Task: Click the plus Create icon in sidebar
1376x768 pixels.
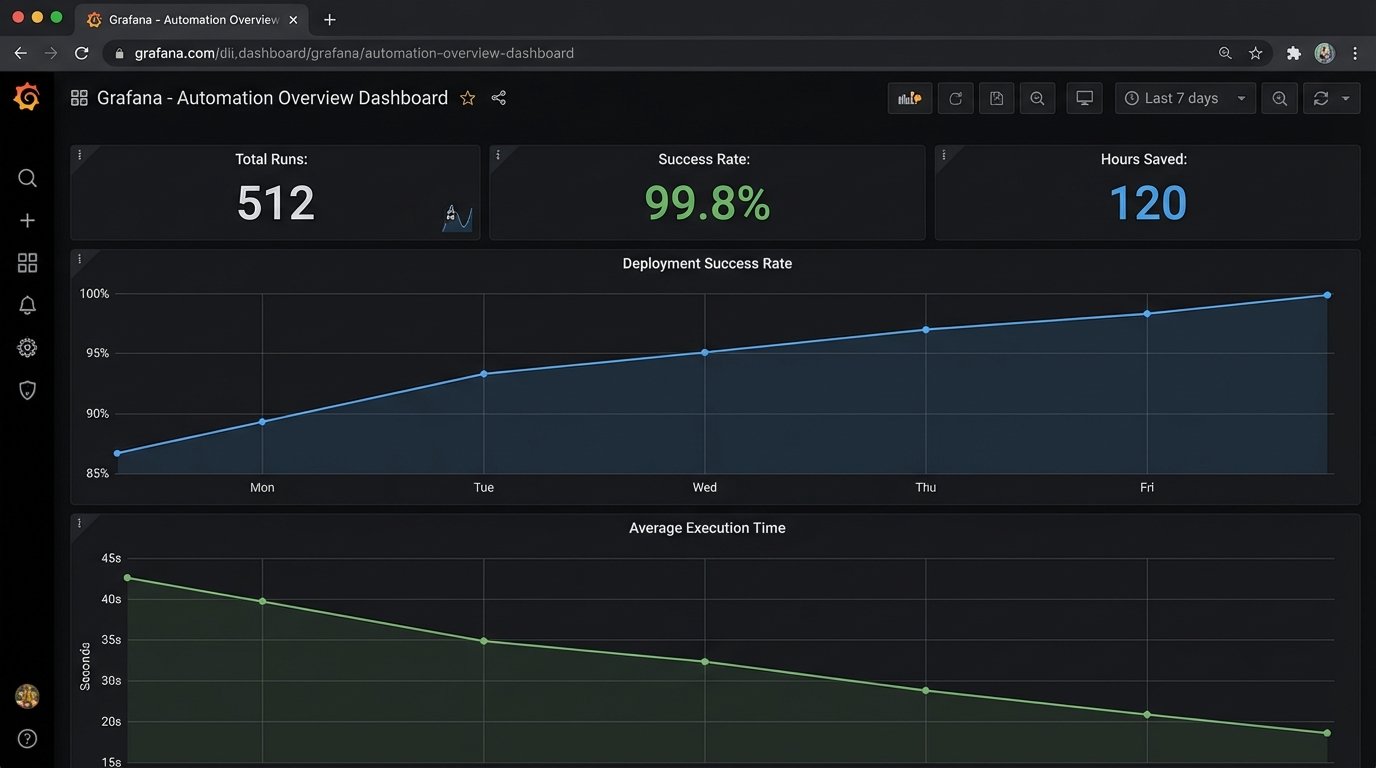Action: coord(27,220)
